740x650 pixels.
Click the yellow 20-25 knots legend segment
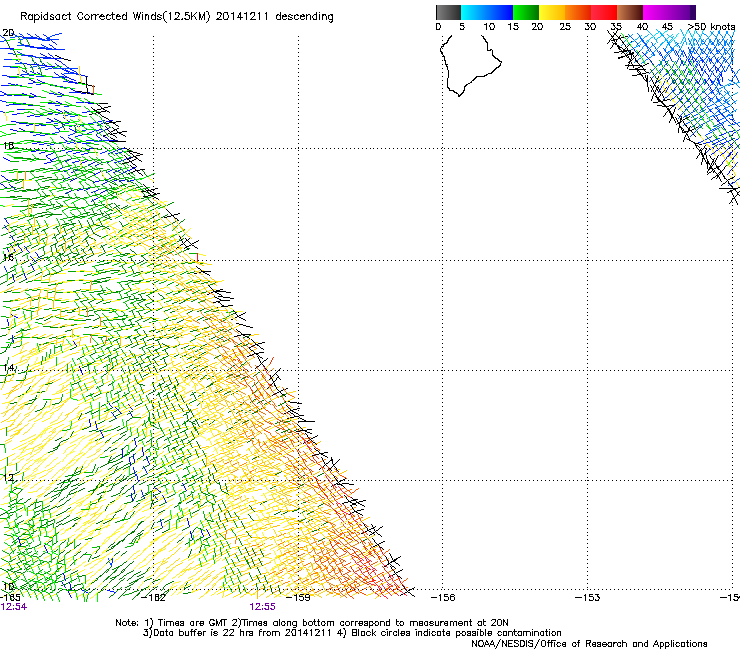[552, 12]
